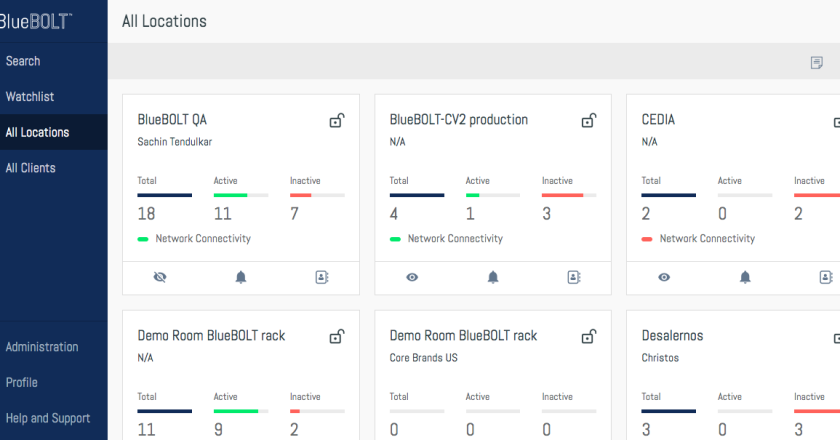The height and width of the screenshot is (440, 840).
Task: Click the total count 4 on BlueBOLT-CV2 production
Action: [x=394, y=214]
